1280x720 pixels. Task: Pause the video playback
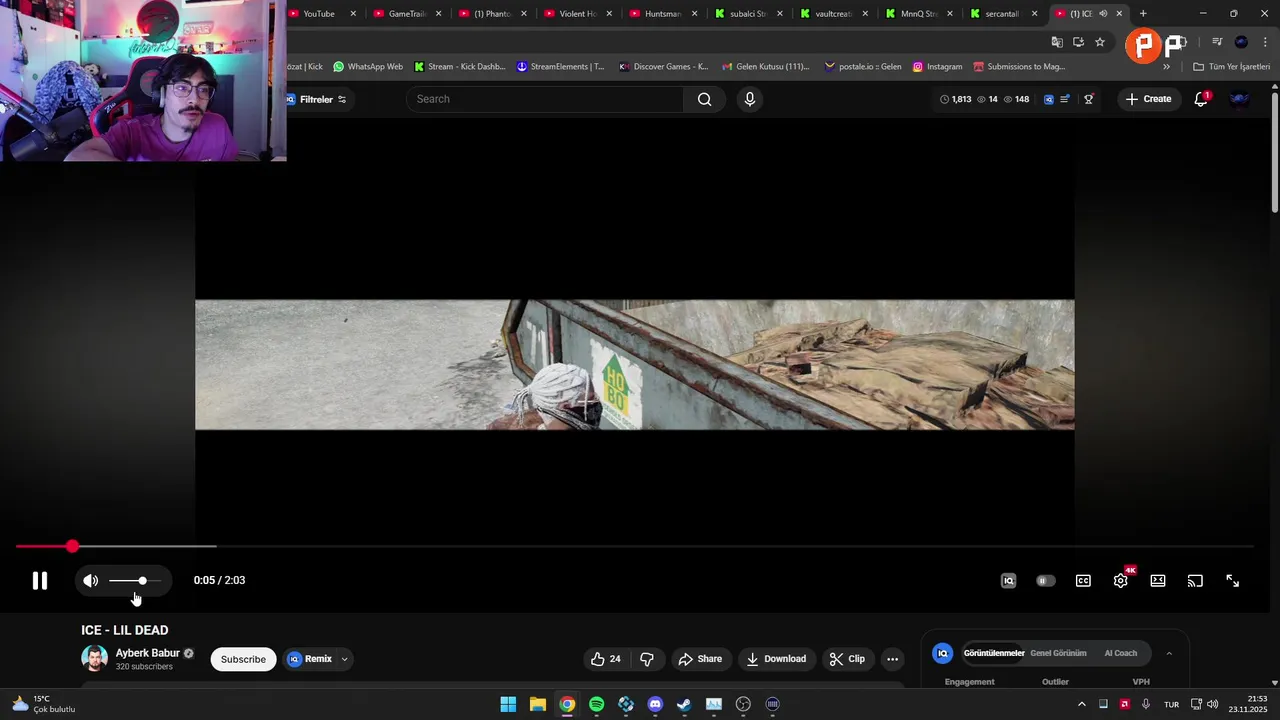tap(40, 581)
